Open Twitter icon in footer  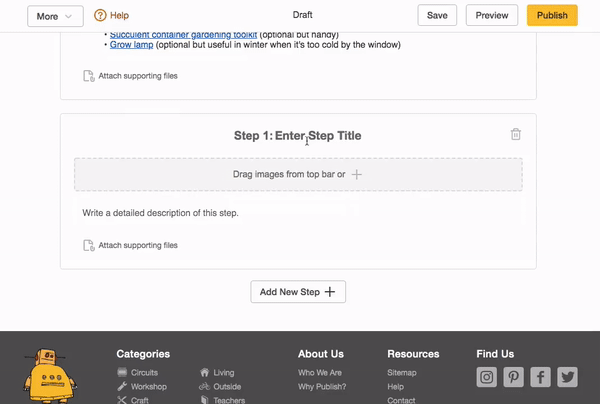[x=568, y=377]
